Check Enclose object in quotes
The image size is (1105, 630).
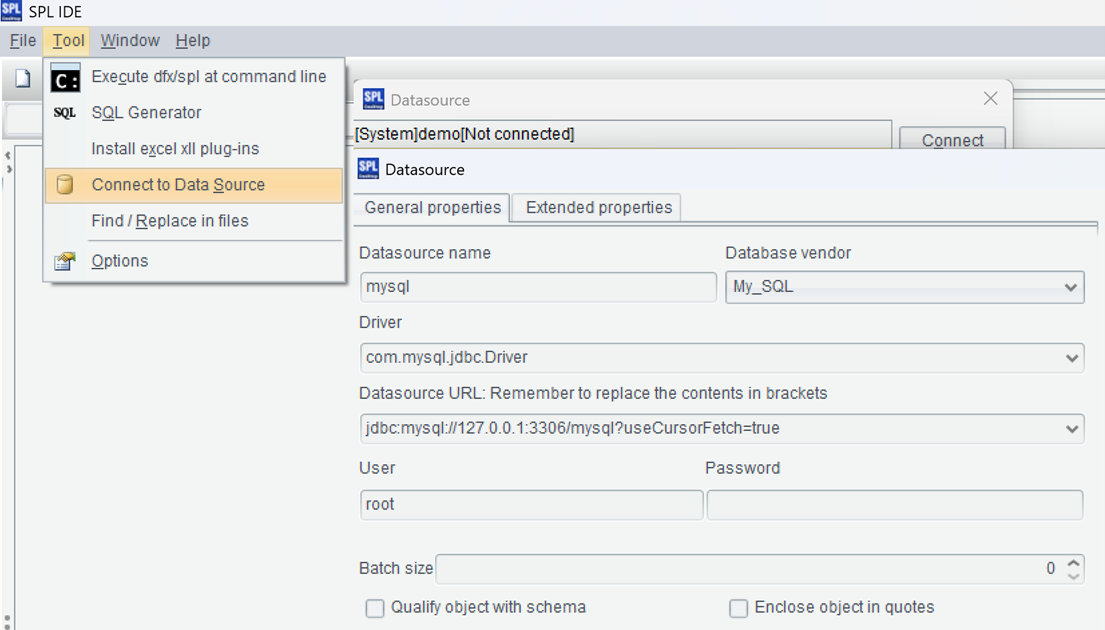coord(739,608)
